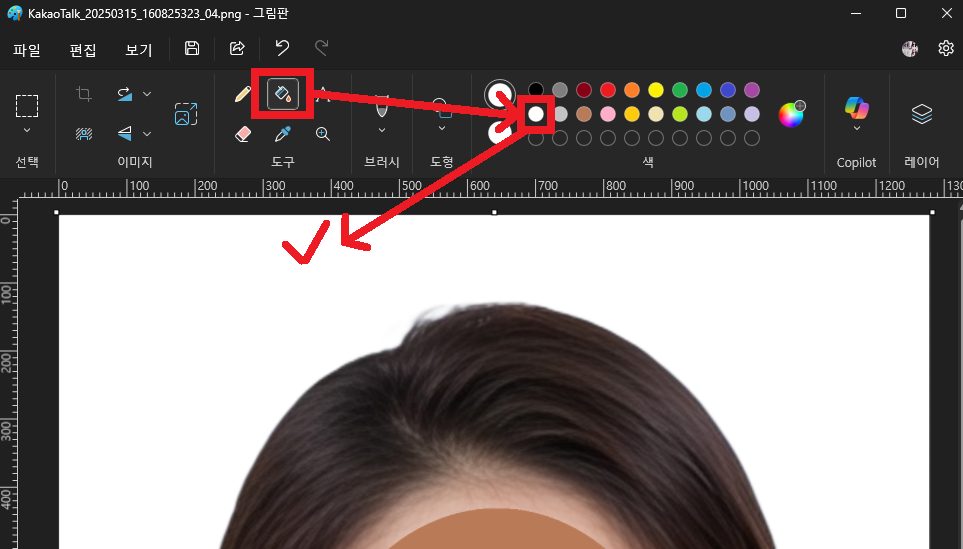Click the Save disk icon
963x549 pixels.
pos(192,48)
